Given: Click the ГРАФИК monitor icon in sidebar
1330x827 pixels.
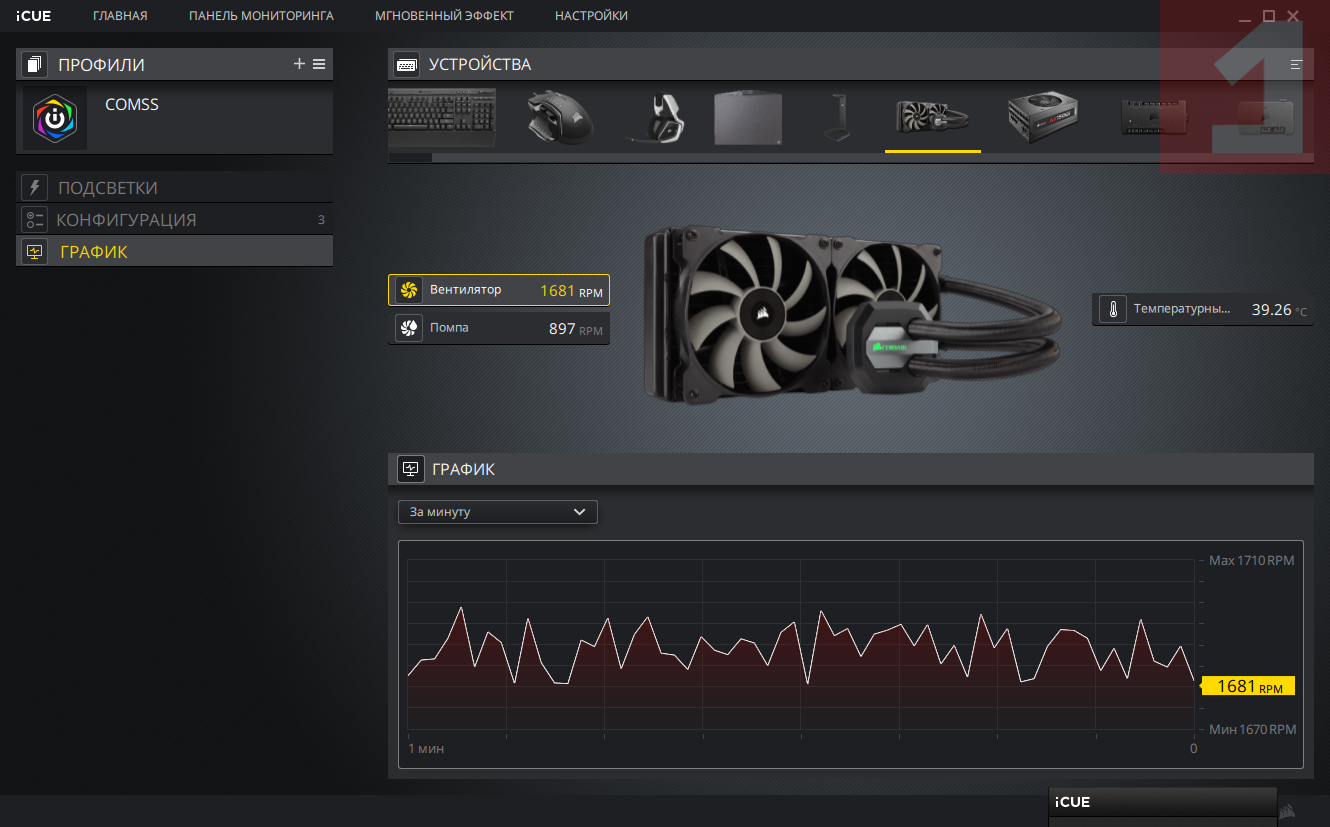Looking at the screenshot, I should pyautogui.click(x=35, y=252).
